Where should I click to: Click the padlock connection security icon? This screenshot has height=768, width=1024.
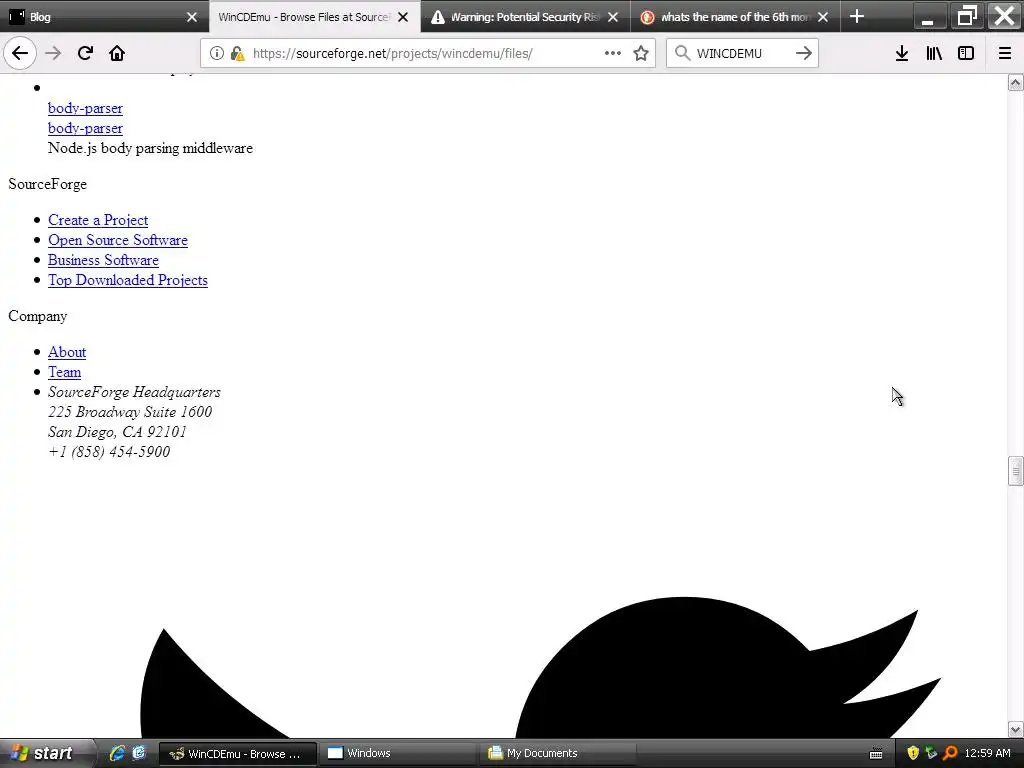tap(237, 53)
